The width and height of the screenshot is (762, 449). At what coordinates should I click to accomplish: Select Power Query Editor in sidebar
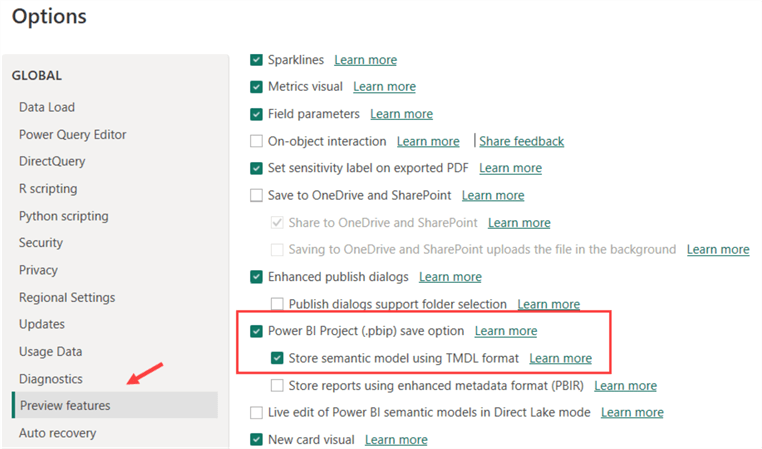[x=72, y=135]
